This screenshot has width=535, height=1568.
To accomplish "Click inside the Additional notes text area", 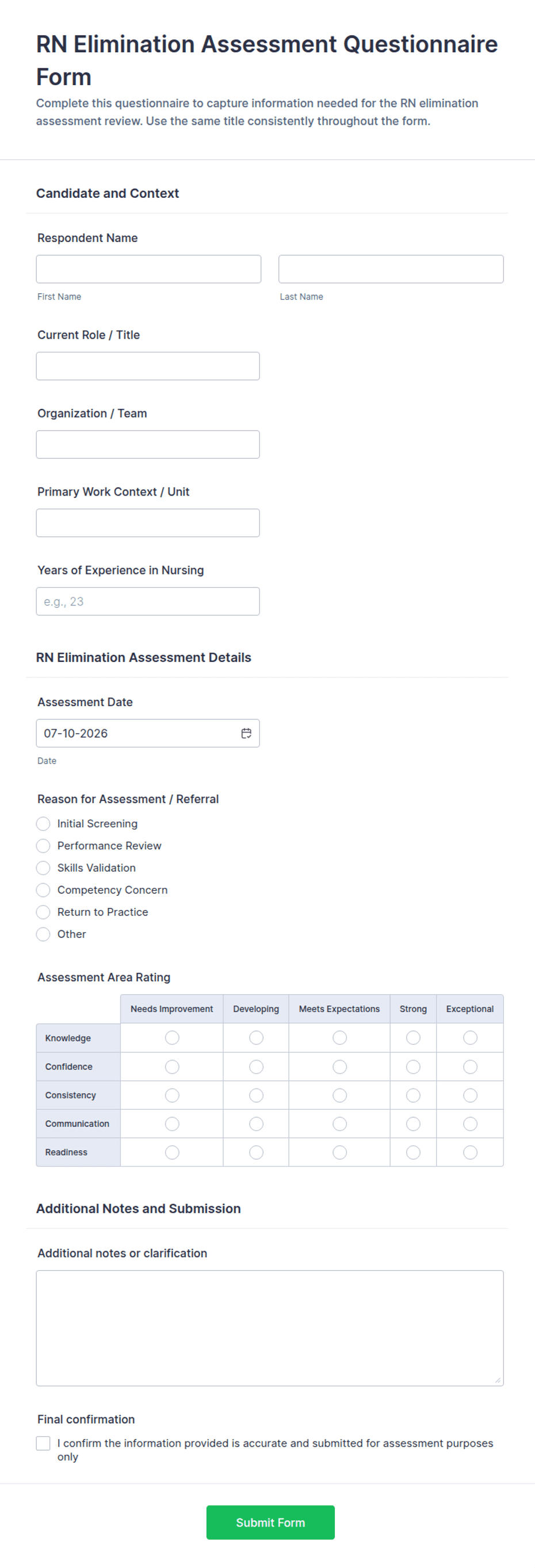I will click(x=270, y=1328).
